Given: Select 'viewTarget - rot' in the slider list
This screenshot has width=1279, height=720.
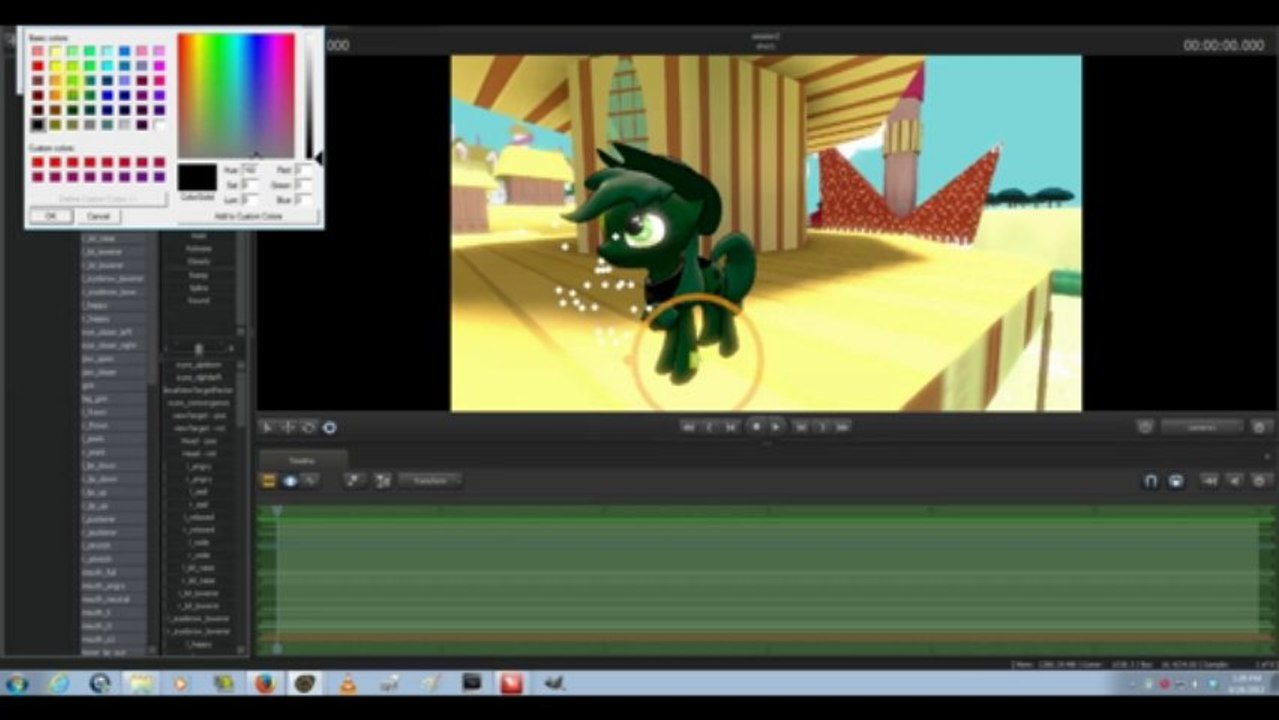Looking at the screenshot, I should point(198,428).
